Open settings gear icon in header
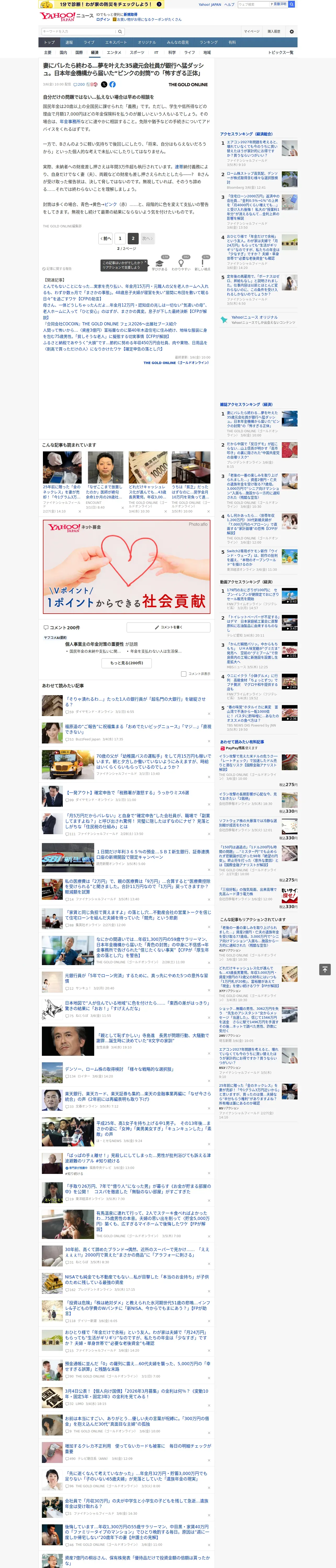The image size is (336, 1568). pos(291,31)
